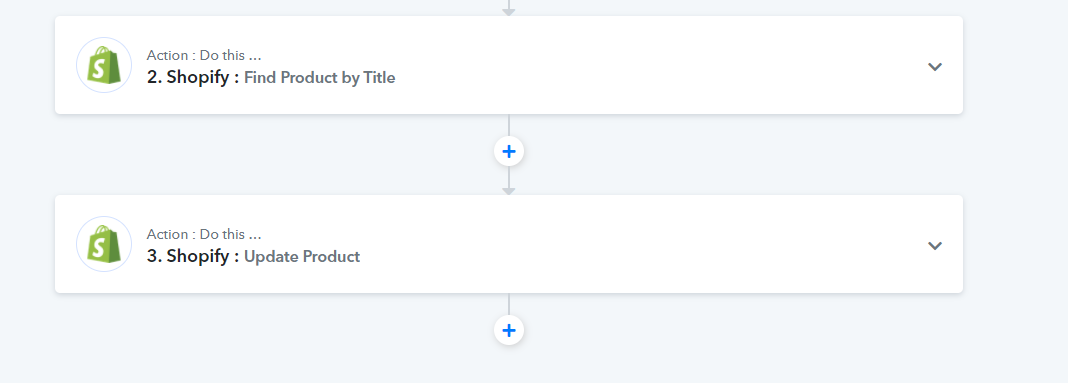1068x383 pixels.
Task: Open step 3 Shopify action card
Action: coord(509,245)
